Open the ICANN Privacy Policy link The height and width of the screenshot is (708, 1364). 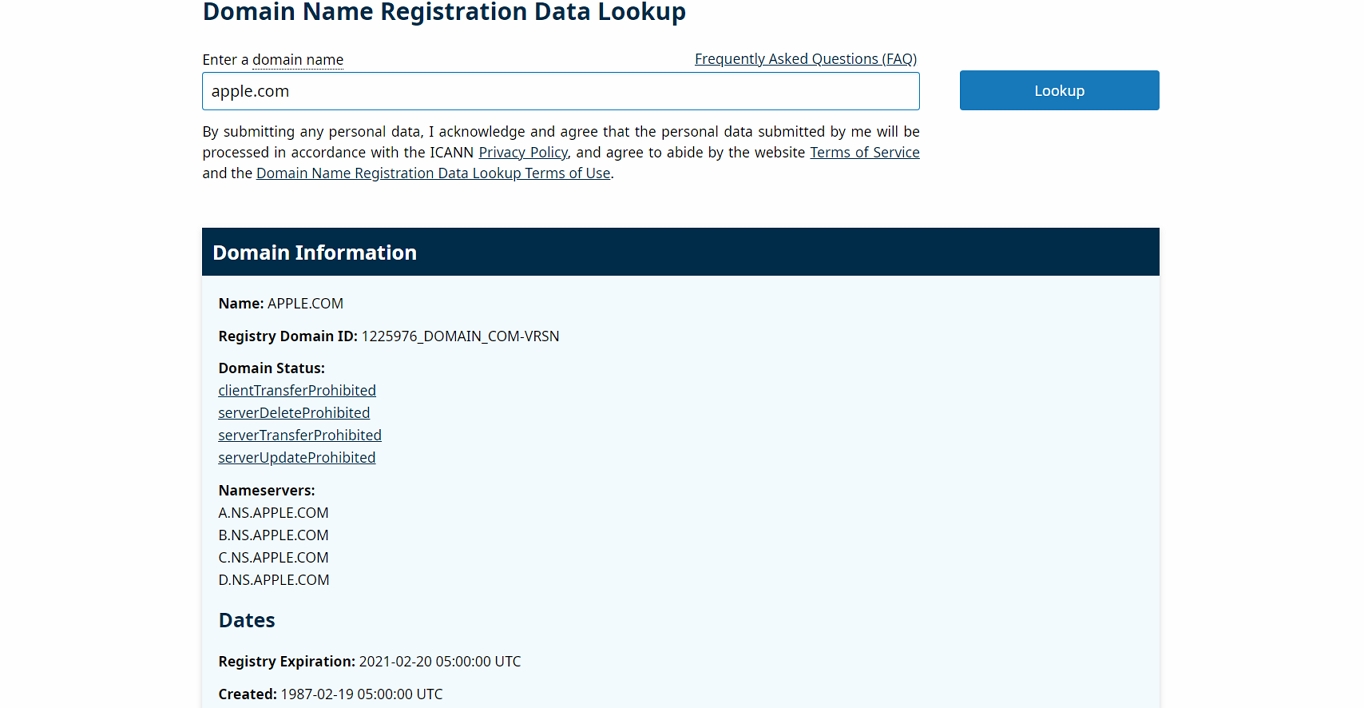523,152
